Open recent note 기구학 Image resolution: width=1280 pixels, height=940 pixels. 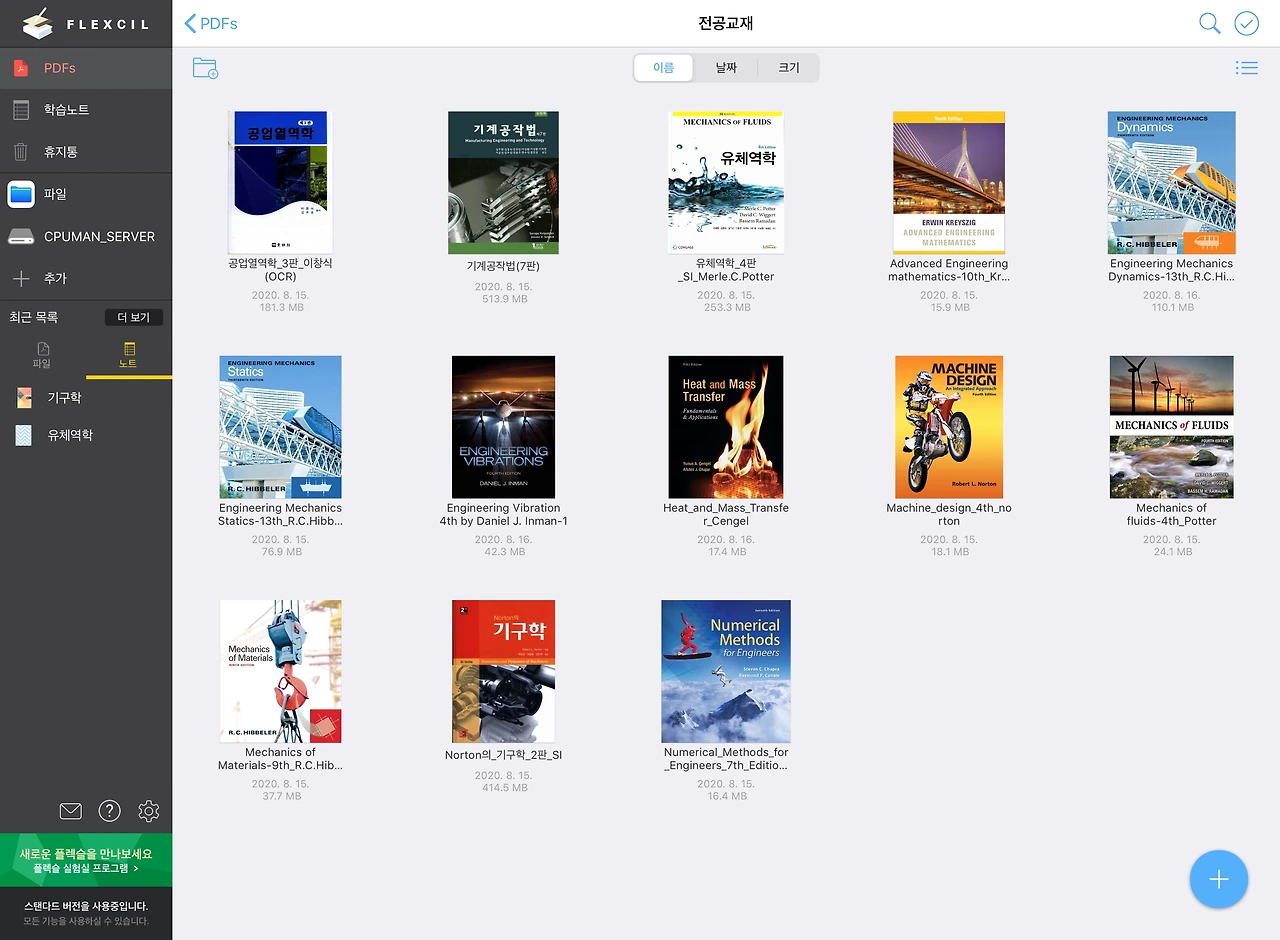coord(86,397)
